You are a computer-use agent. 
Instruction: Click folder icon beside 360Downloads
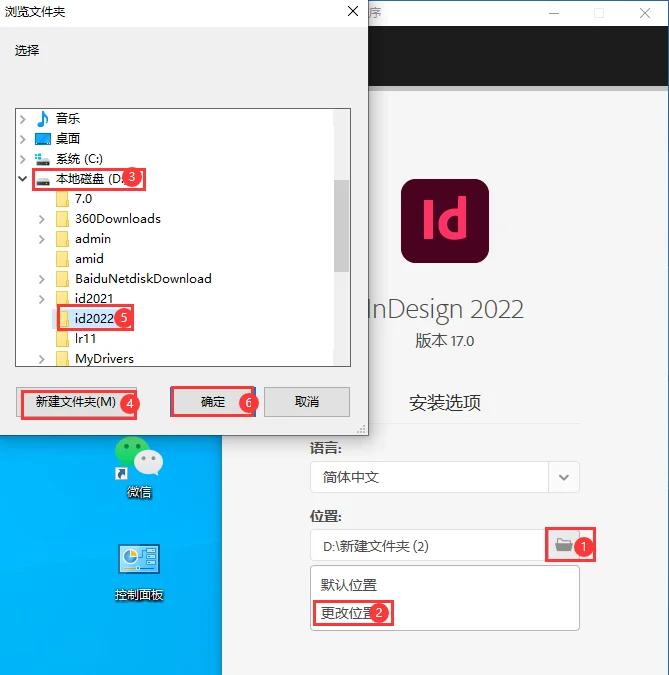coord(62,219)
